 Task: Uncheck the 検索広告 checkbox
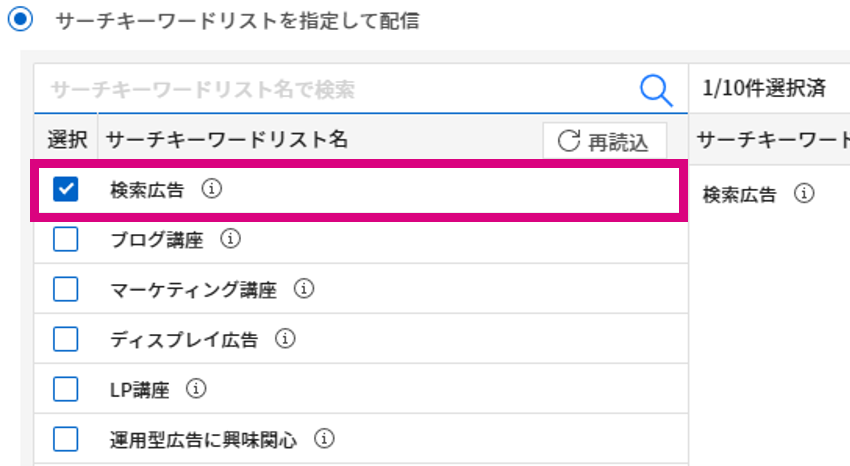tap(66, 189)
